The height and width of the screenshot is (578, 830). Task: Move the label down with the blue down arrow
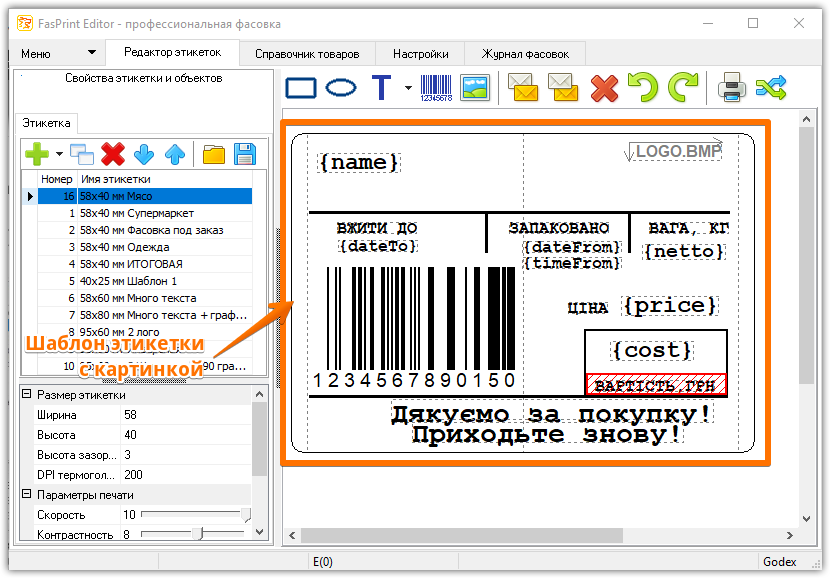tap(144, 154)
